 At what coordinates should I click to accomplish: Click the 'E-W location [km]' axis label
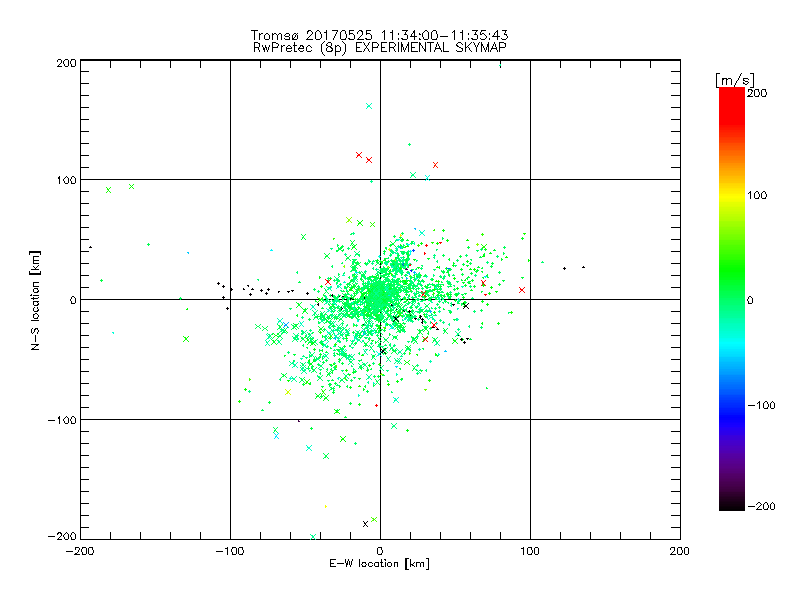click(x=379, y=563)
